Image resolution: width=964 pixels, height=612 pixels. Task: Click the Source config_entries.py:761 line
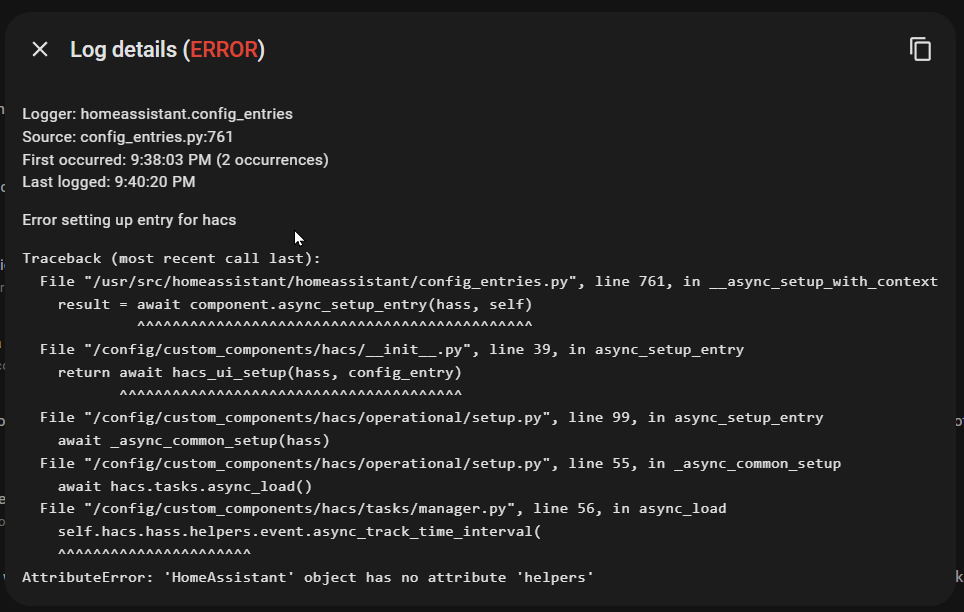tap(127, 137)
